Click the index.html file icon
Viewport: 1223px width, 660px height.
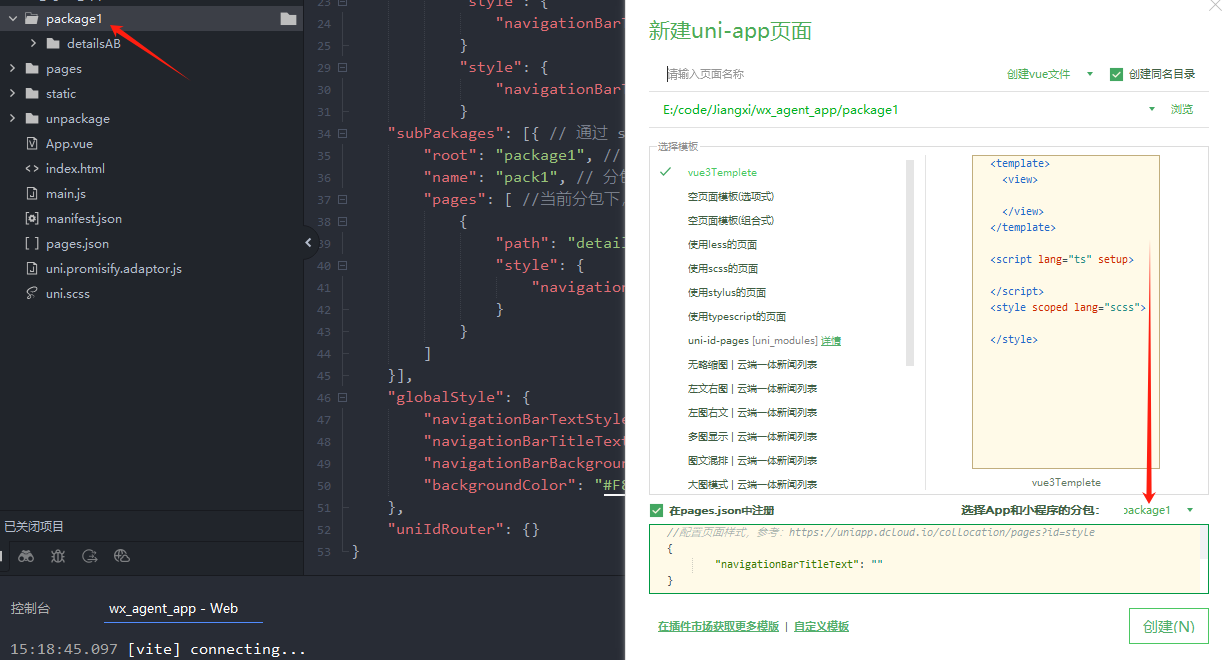(x=31, y=169)
